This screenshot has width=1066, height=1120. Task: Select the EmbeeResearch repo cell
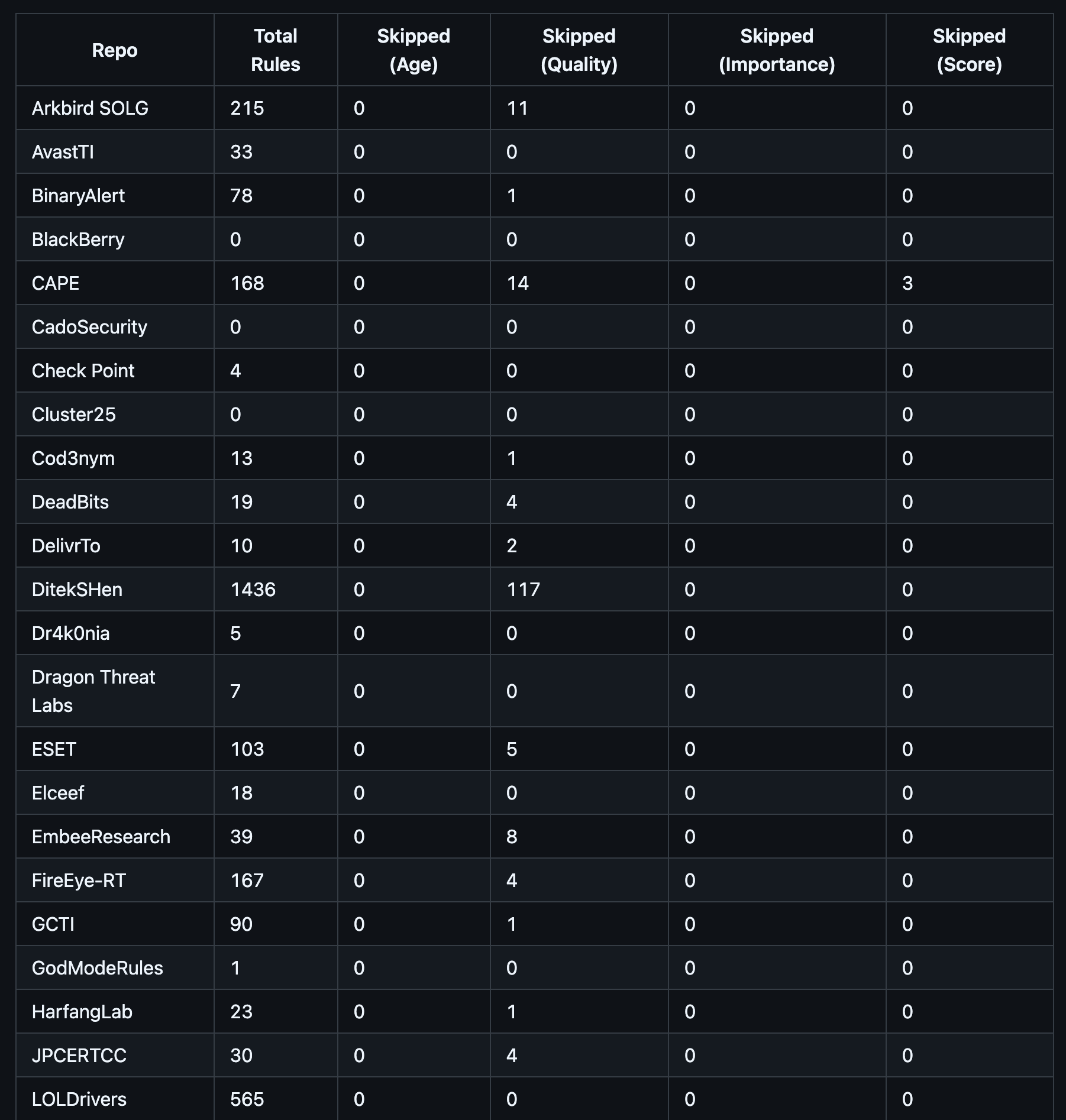click(x=115, y=836)
